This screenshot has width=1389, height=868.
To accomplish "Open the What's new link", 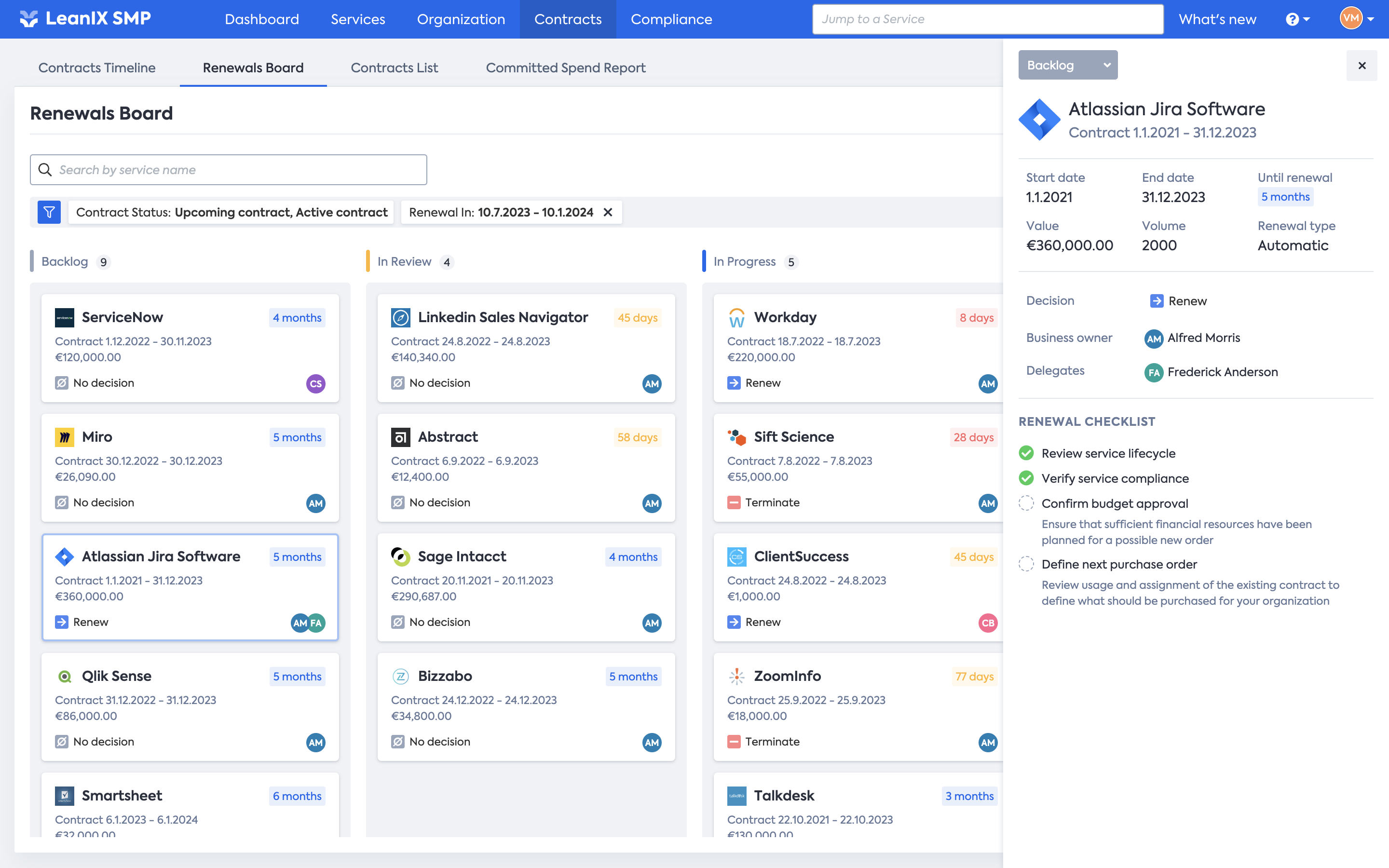I will (1217, 19).
